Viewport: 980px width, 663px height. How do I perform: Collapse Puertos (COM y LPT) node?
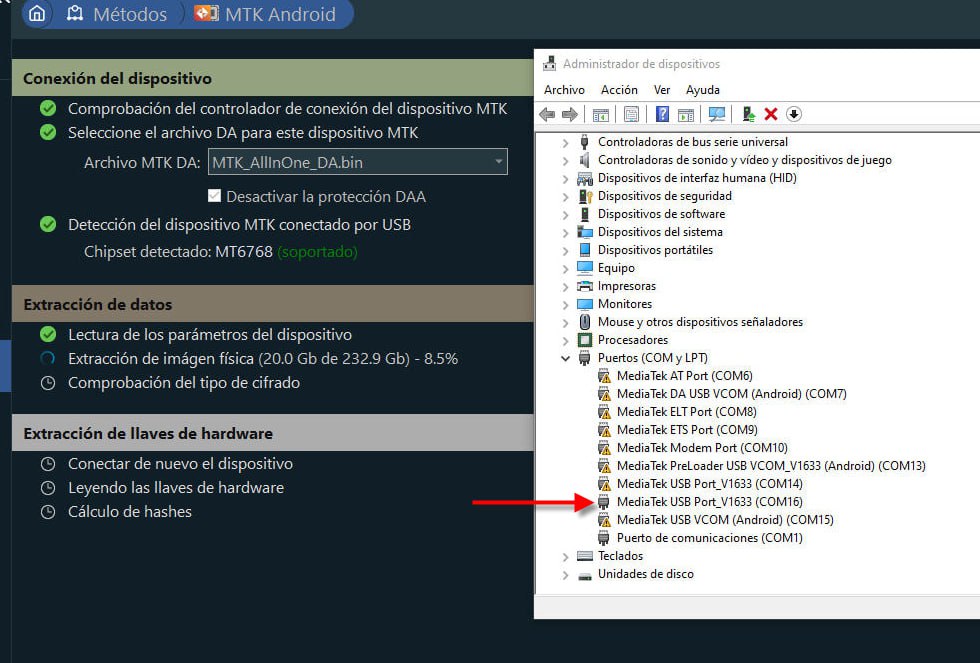566,359
